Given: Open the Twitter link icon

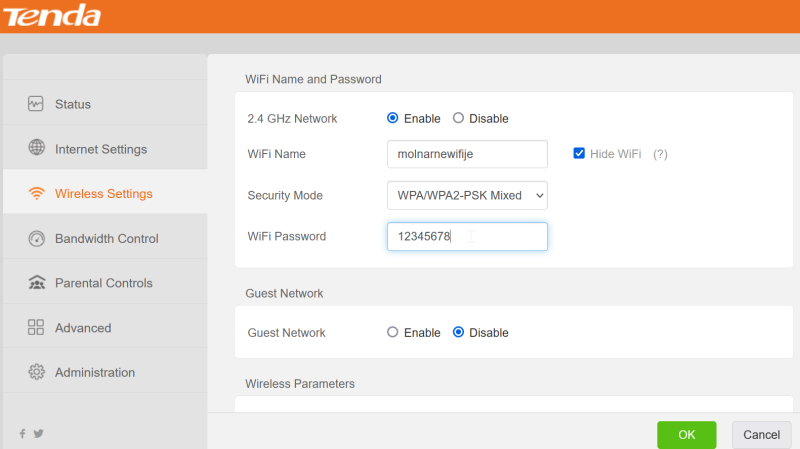Looking at the screenshot, I should pos(38,434).
